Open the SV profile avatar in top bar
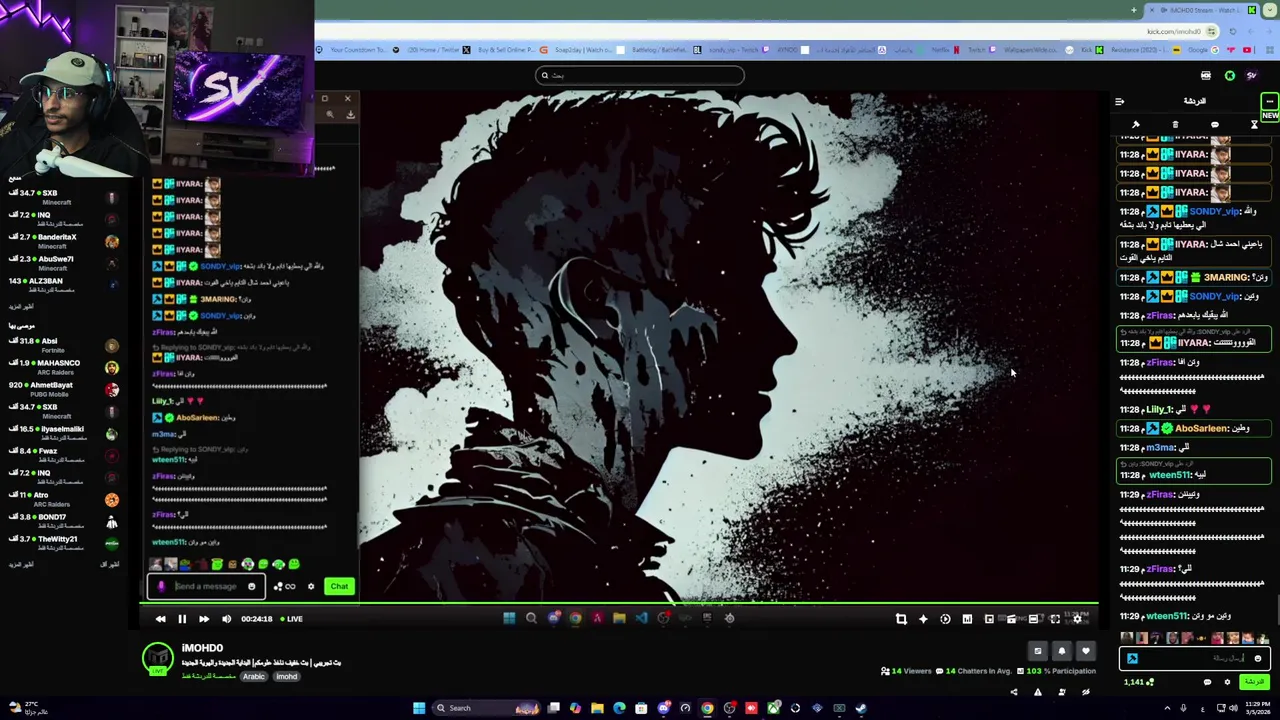The image size is (1280, 720). [1251, 76]
